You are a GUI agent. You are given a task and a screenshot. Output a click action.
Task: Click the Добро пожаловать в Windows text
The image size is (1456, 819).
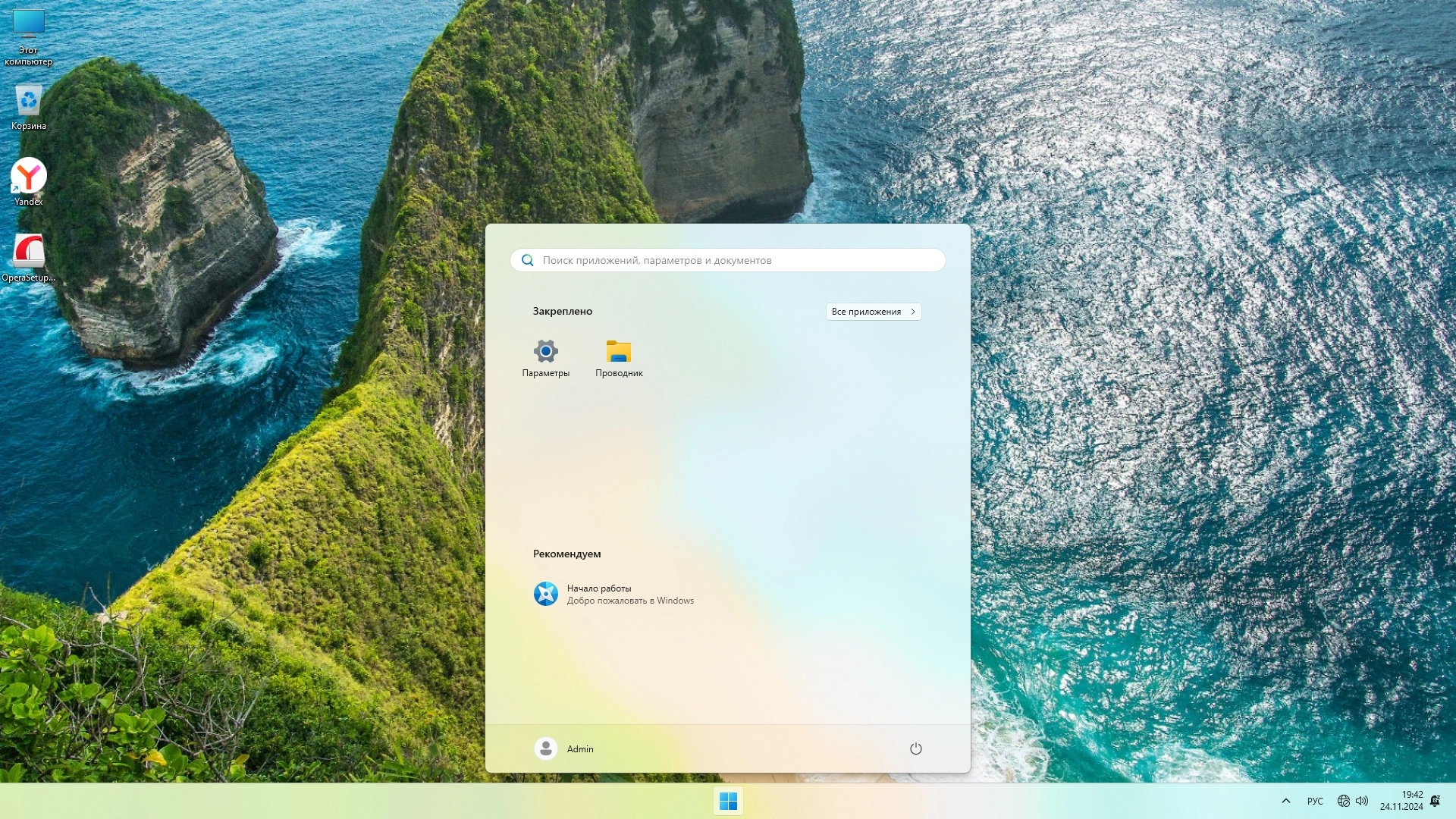point(630,601)
